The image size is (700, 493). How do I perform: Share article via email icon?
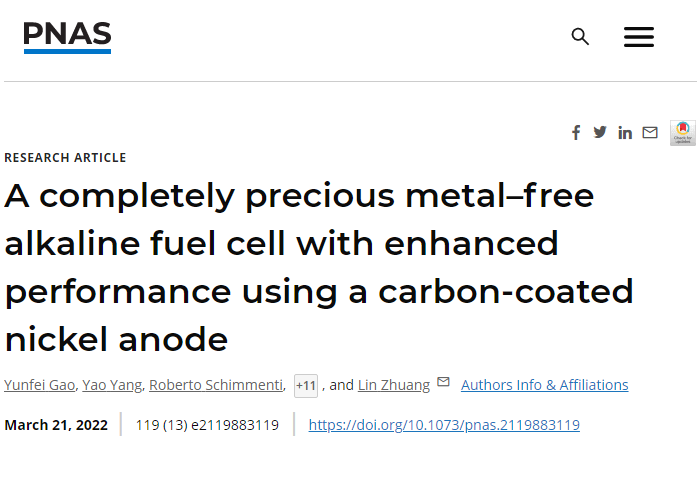(x=650, y=133)
